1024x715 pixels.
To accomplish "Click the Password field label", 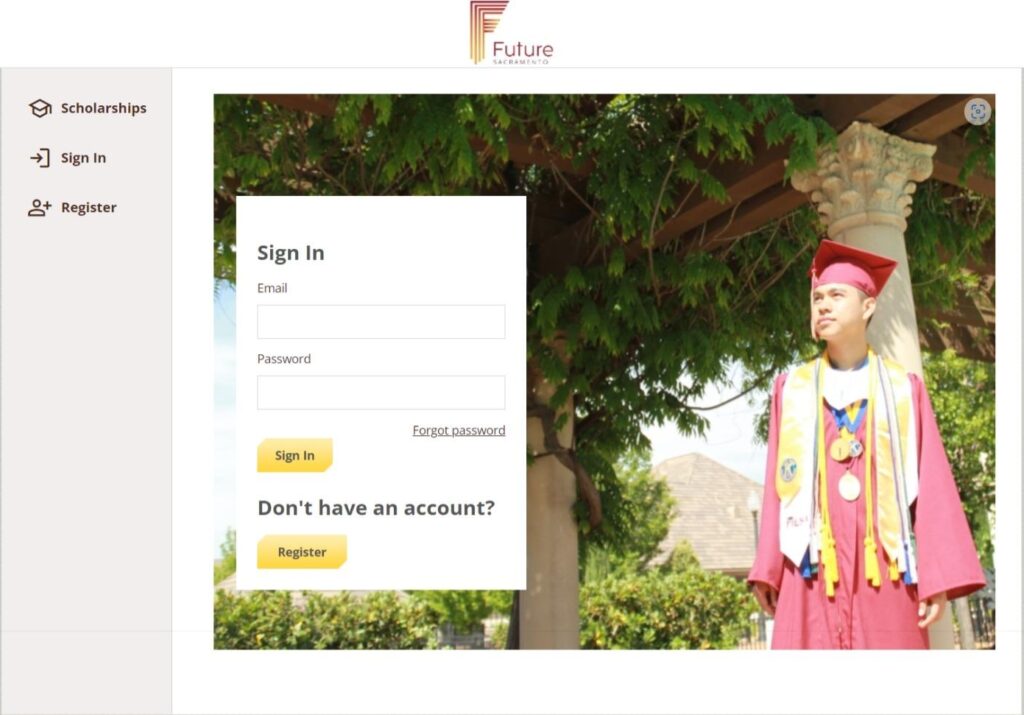I will coord(284,358).
